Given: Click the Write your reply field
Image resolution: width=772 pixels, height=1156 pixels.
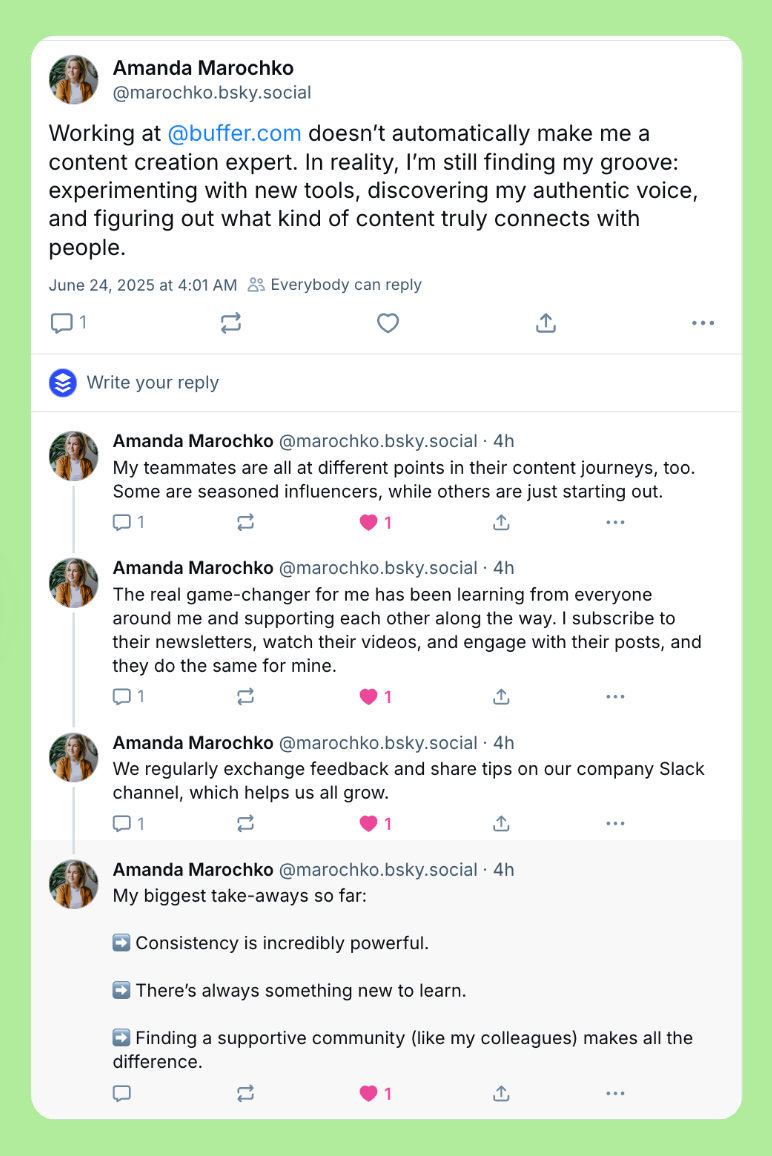Looking at the screenshot, I should (152, 383).
